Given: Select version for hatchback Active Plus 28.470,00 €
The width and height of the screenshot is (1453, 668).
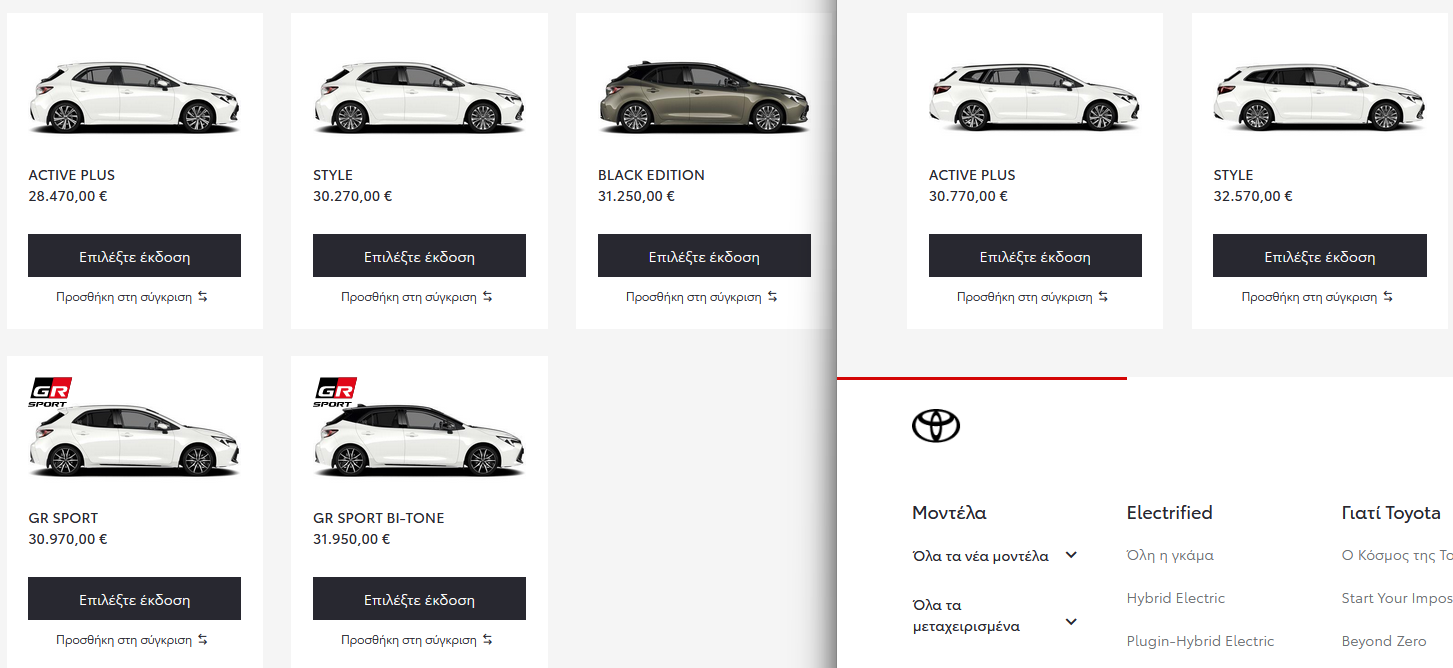Looking at the screenshot, I should [x=134, y=256].
